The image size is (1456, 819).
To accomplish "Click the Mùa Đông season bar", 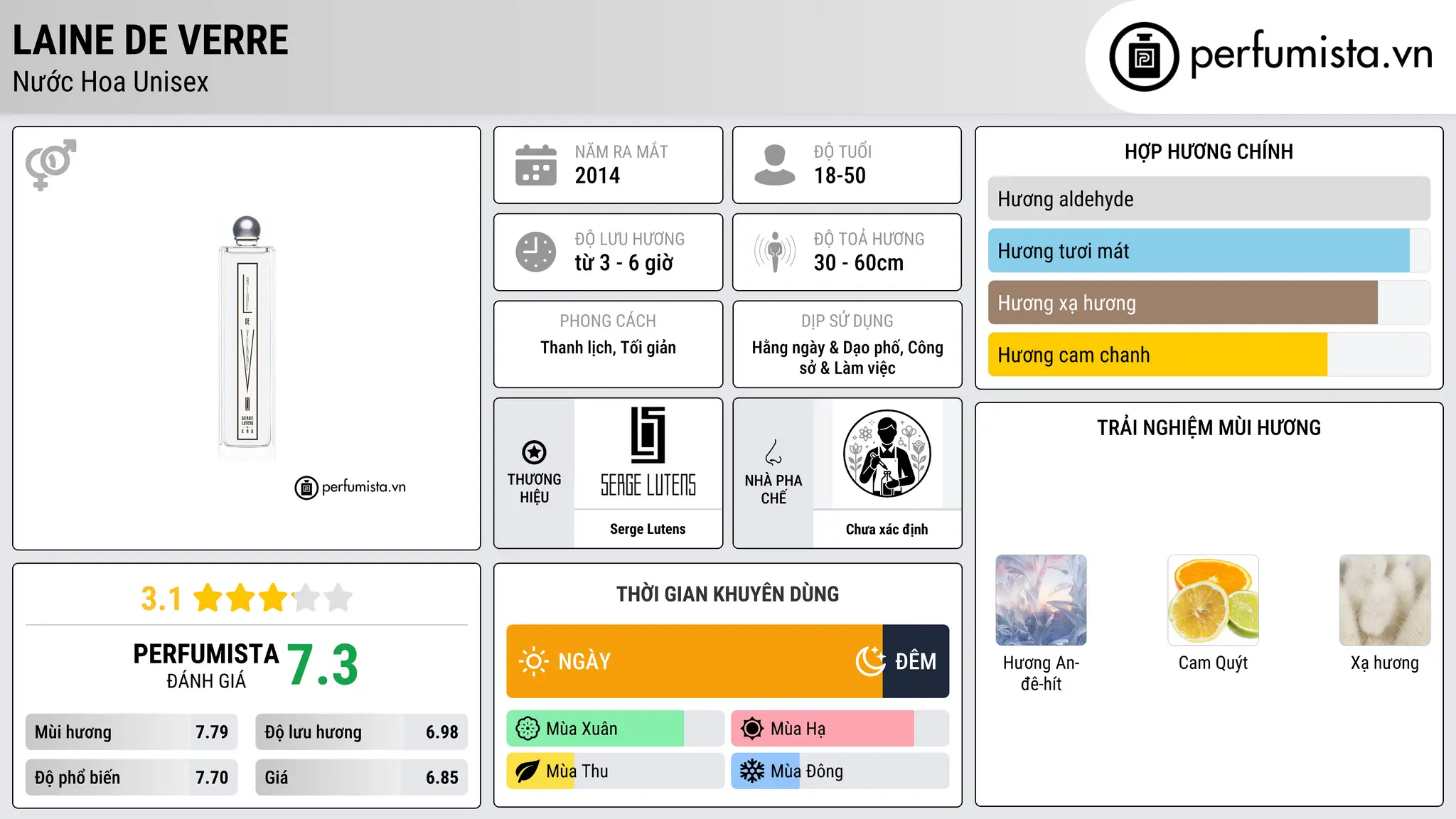I will pyautogui.click(x=840, y=771).
